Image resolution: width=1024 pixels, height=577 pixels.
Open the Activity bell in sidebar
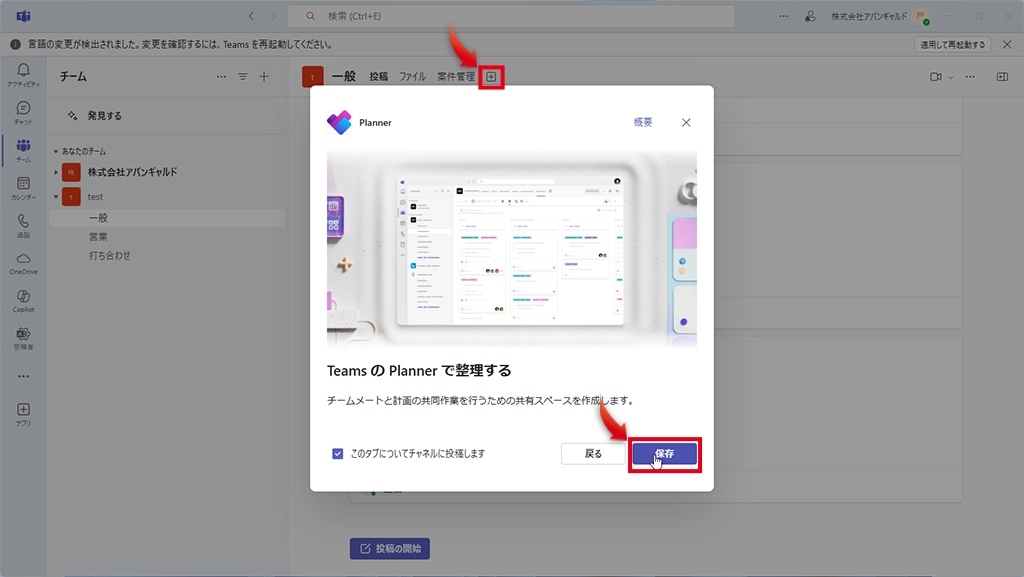click(x=24, y=74)
